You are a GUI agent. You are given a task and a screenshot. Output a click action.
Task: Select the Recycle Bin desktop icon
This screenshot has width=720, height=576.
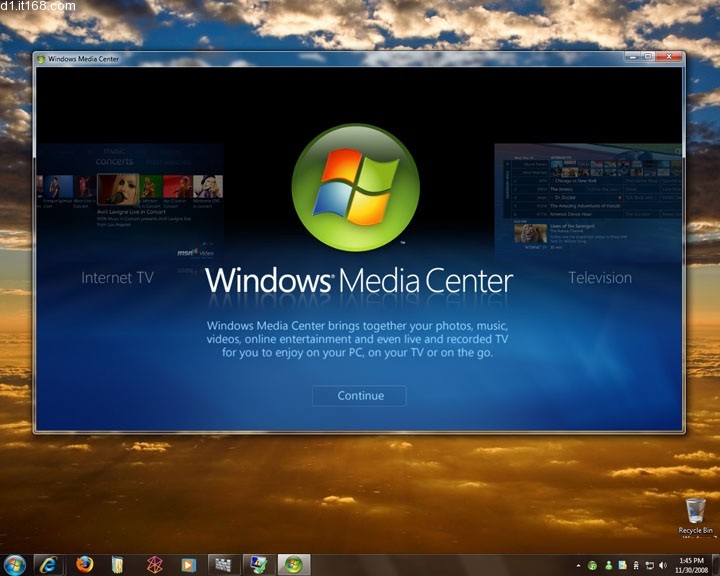[x=695, y=516]
